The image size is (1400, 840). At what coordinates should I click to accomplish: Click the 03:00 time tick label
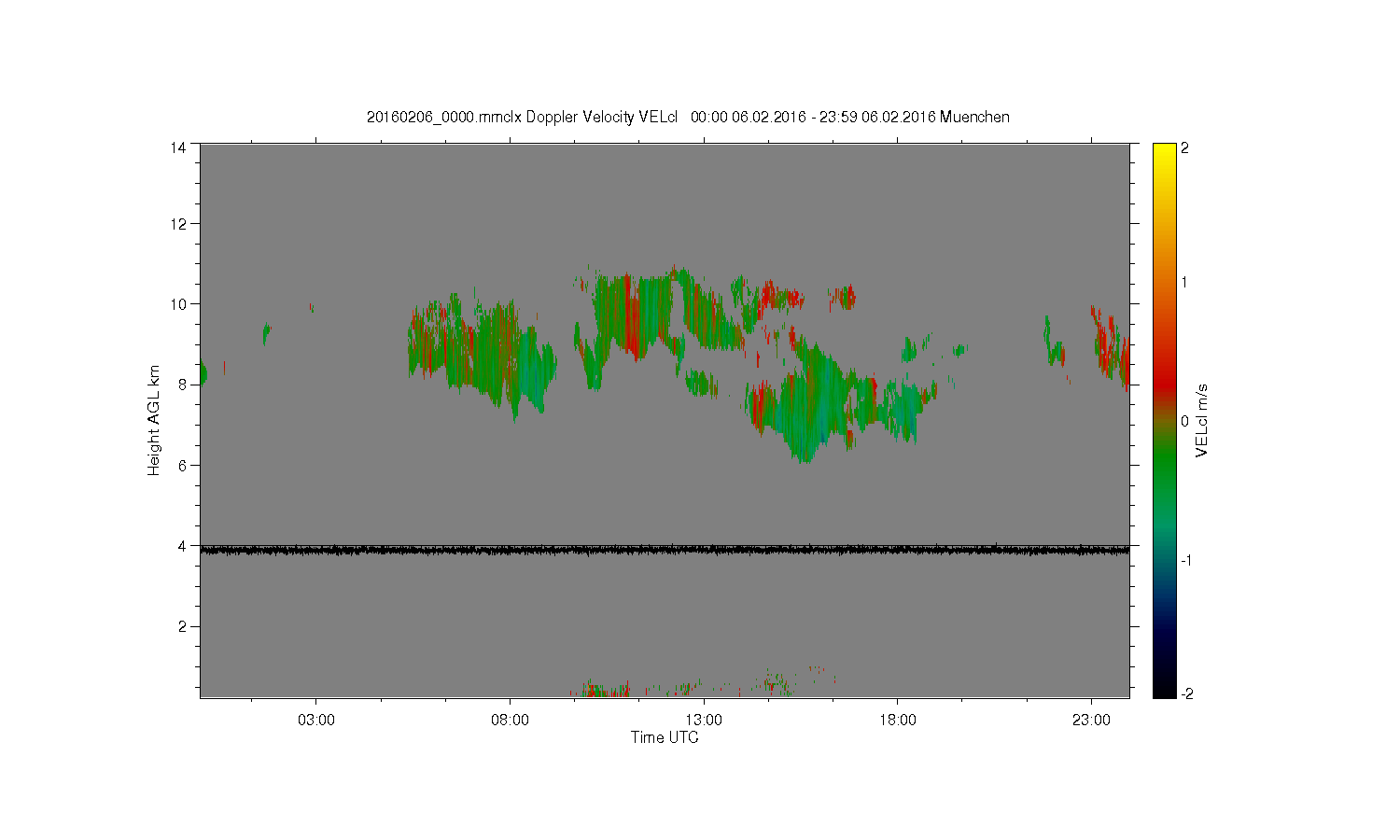click(315, 721)
